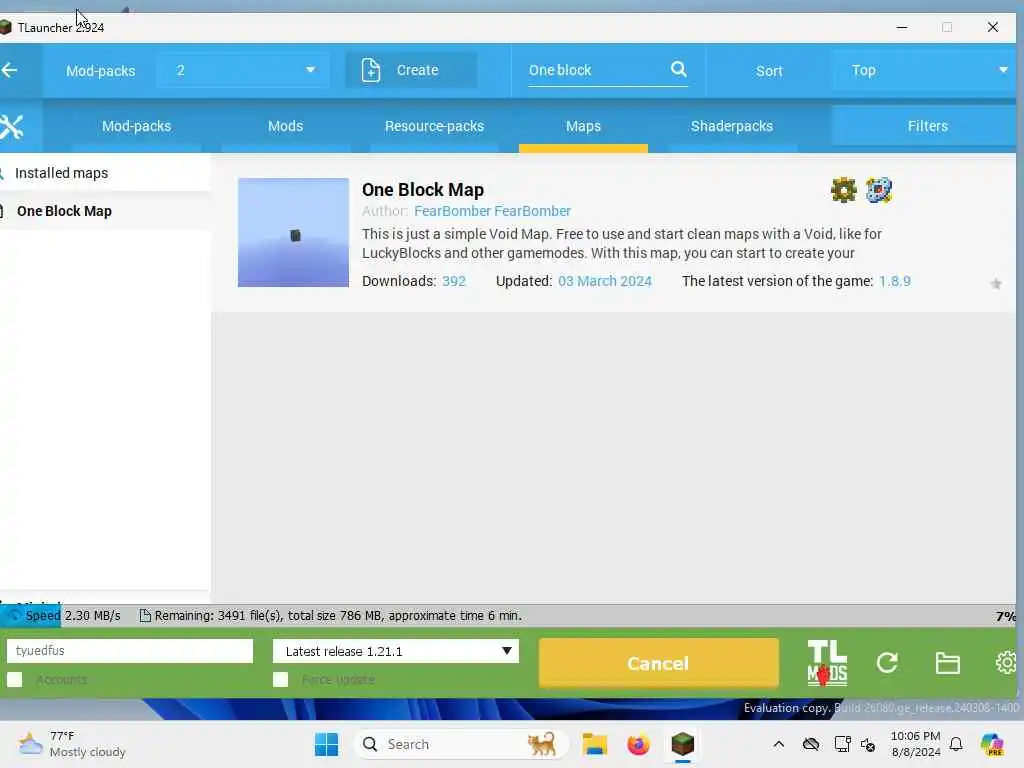Click the Windows taskbar Search box

point(460,744)
